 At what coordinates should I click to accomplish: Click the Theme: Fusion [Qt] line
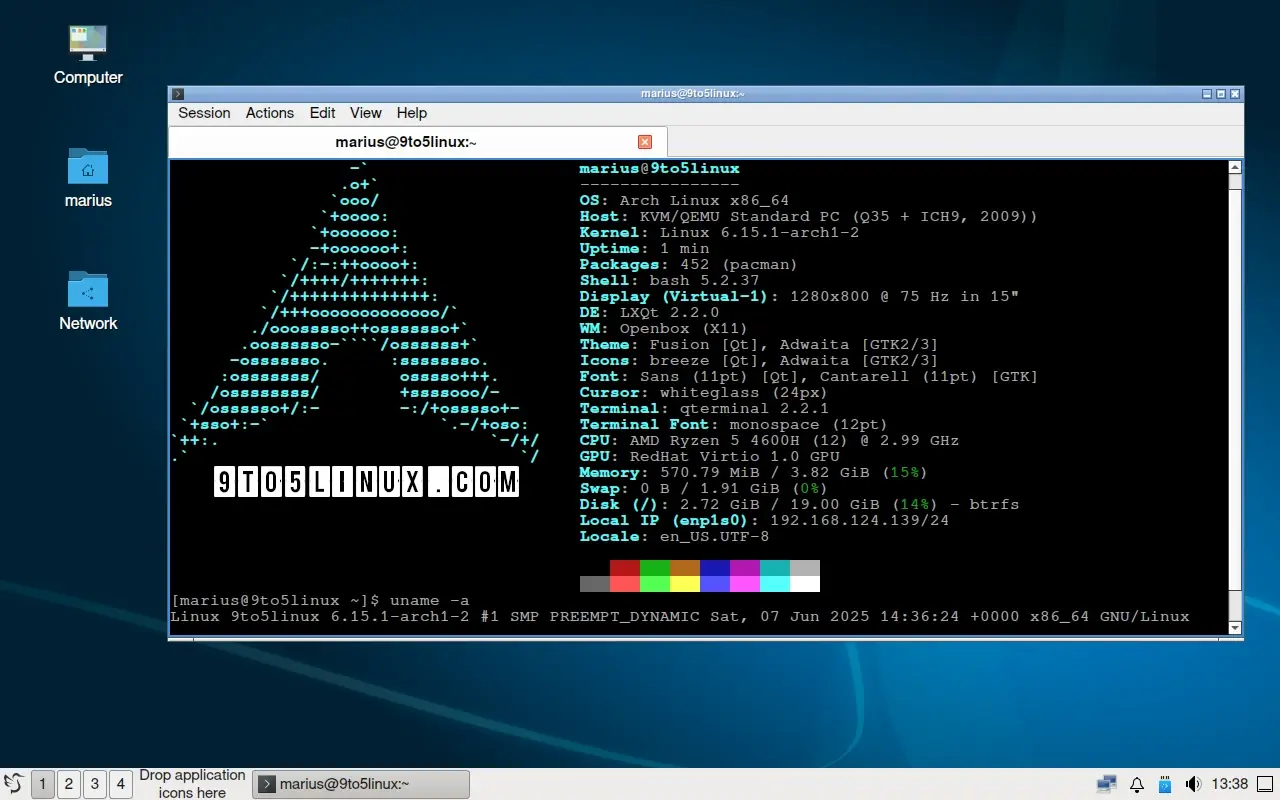click(759, 345)
